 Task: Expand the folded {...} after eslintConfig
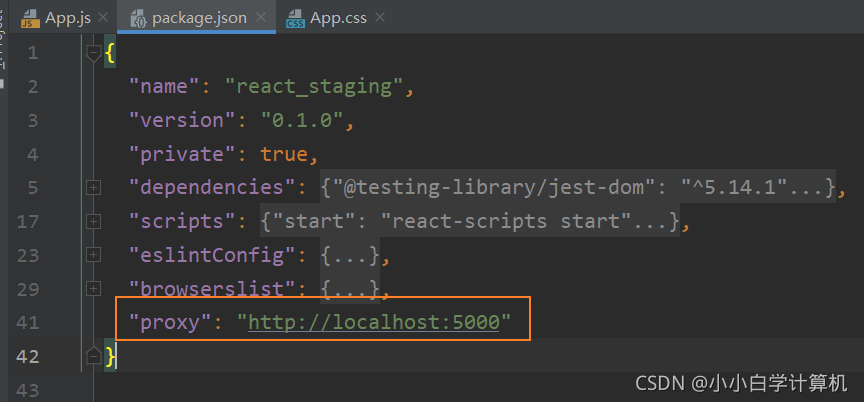(350, 256)
